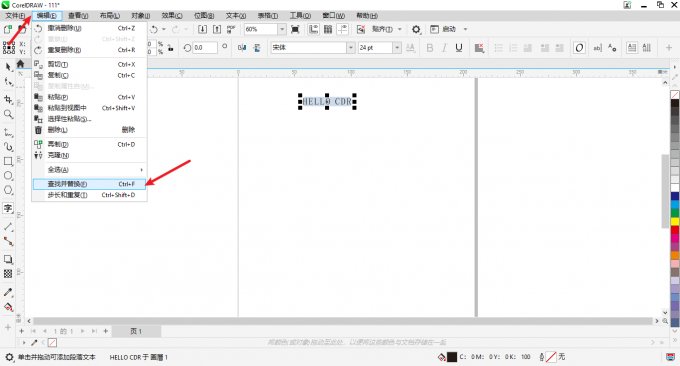Expand the 启动 launch dropdown

465,29
